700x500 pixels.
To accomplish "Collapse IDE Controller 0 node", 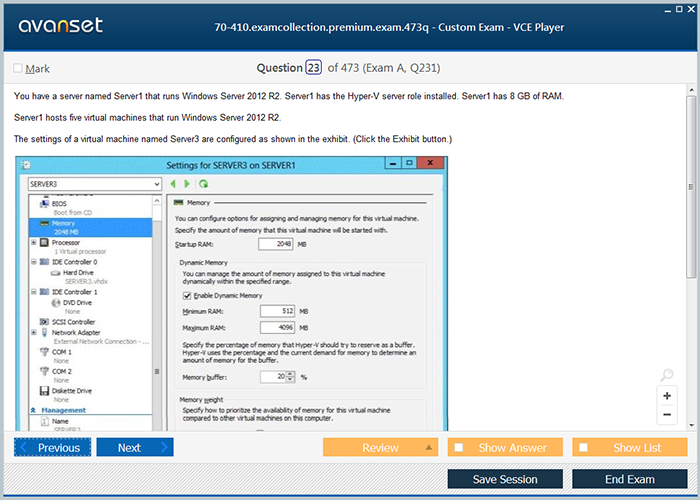I will pos(33,262).
